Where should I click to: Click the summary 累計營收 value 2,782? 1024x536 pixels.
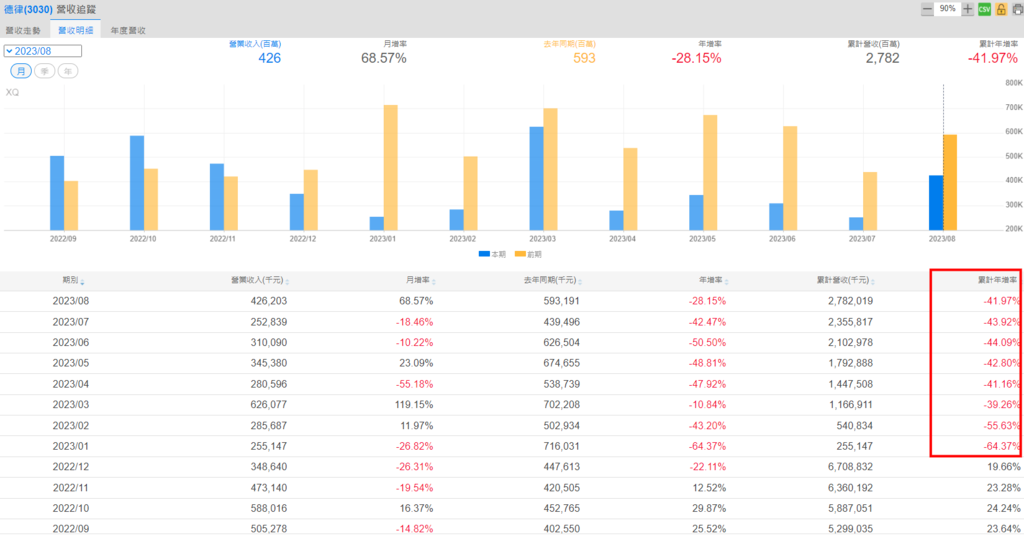882,58
